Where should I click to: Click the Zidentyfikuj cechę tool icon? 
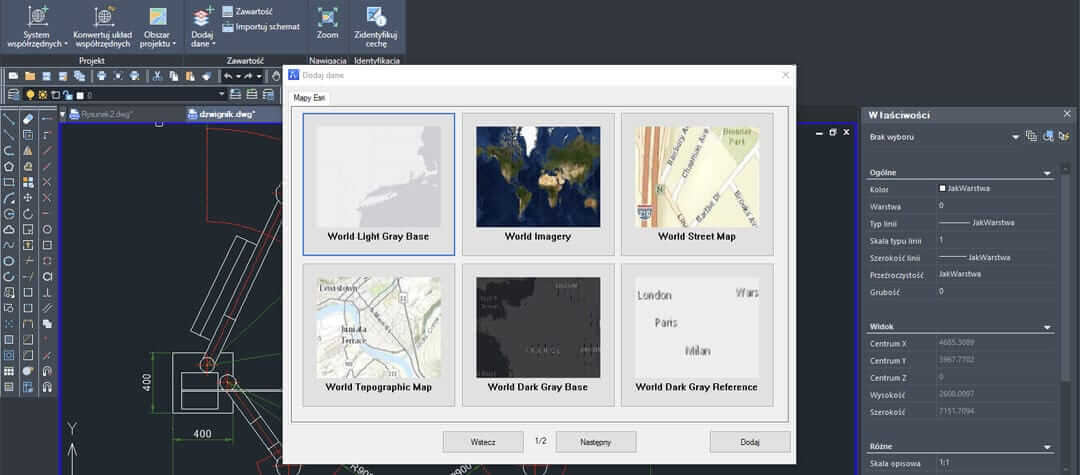[376, 18]
